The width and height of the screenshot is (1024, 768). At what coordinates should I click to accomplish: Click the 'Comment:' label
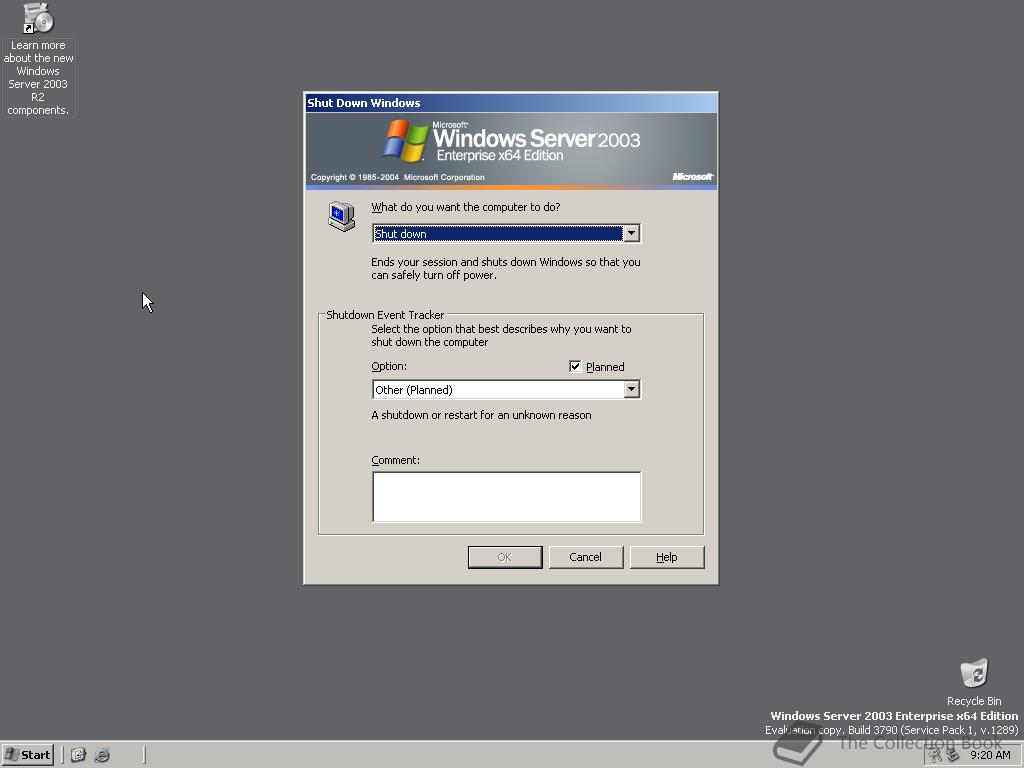[x=396, y=460]
